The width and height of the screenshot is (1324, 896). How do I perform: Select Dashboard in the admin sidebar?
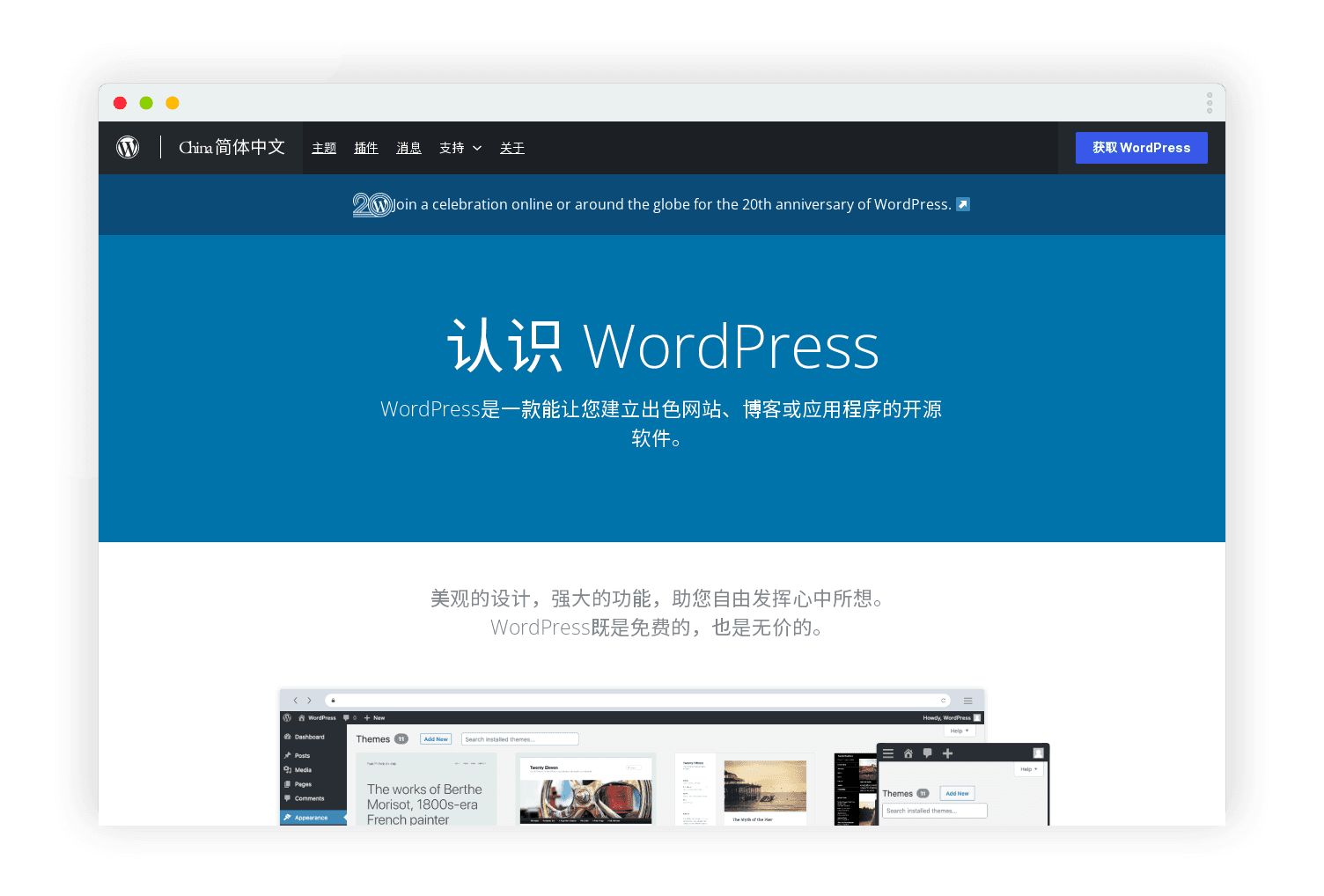[x=305, y=737]
